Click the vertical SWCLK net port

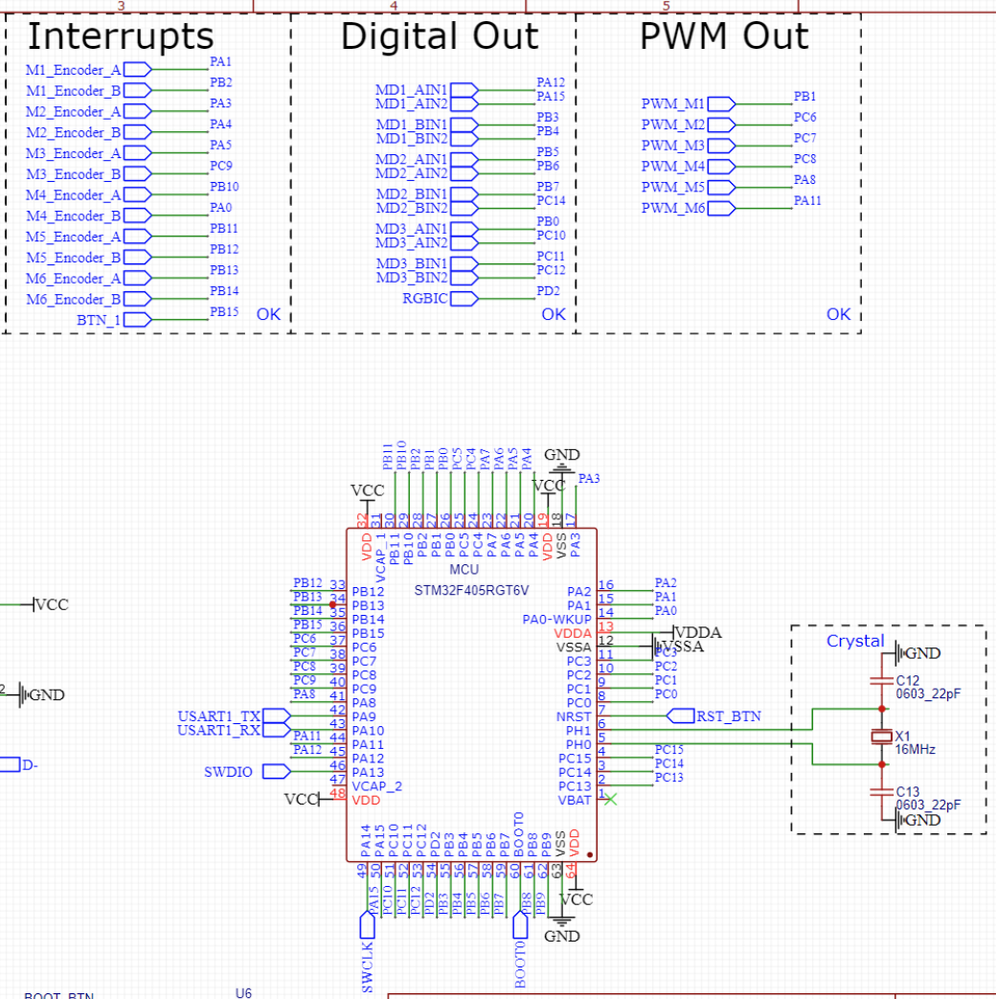point(367,925)
